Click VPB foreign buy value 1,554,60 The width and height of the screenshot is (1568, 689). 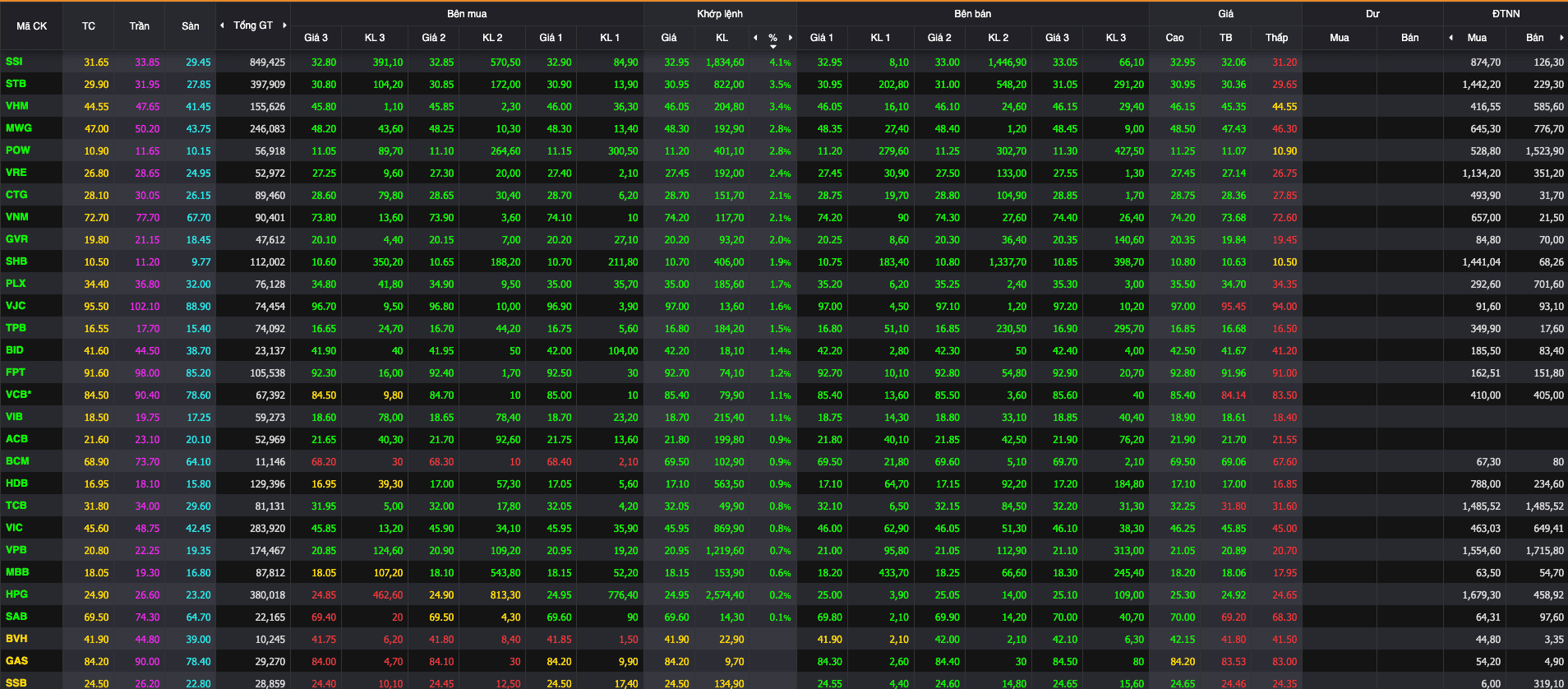coord(1481,551)
